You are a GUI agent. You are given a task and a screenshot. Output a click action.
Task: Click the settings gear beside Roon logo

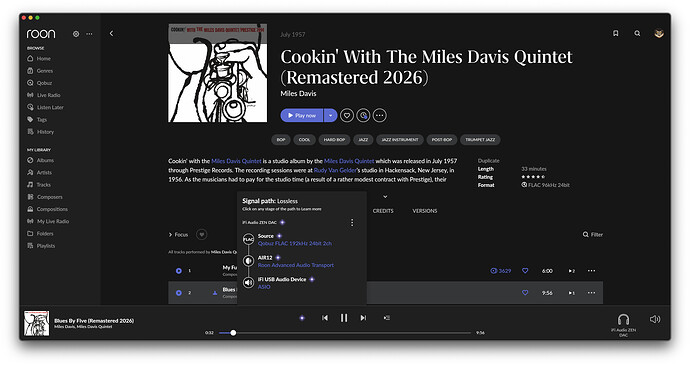pyautogui.click(x=76, y=34)
